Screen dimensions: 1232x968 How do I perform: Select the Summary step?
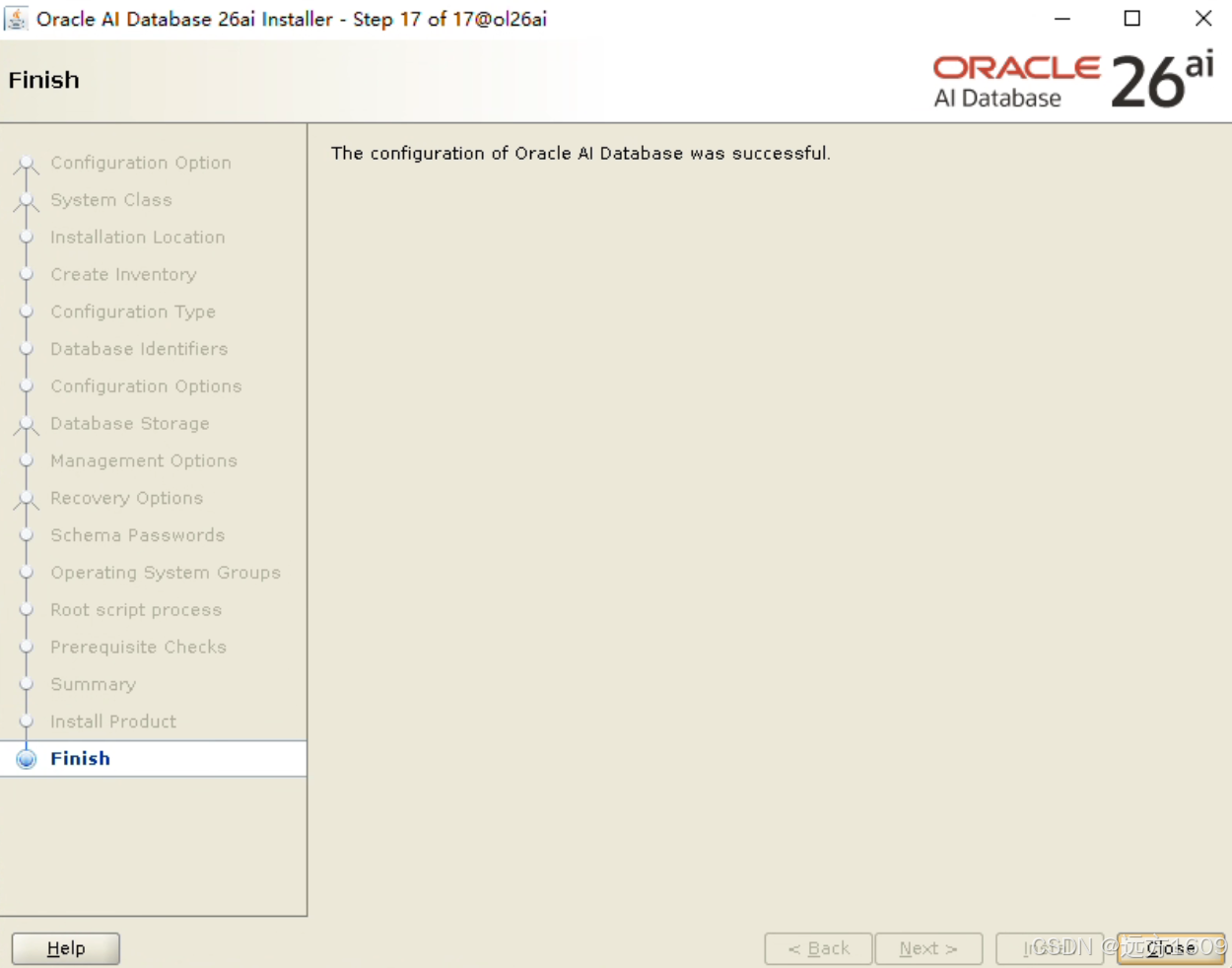pyautogui.click(x=93, y=684)
